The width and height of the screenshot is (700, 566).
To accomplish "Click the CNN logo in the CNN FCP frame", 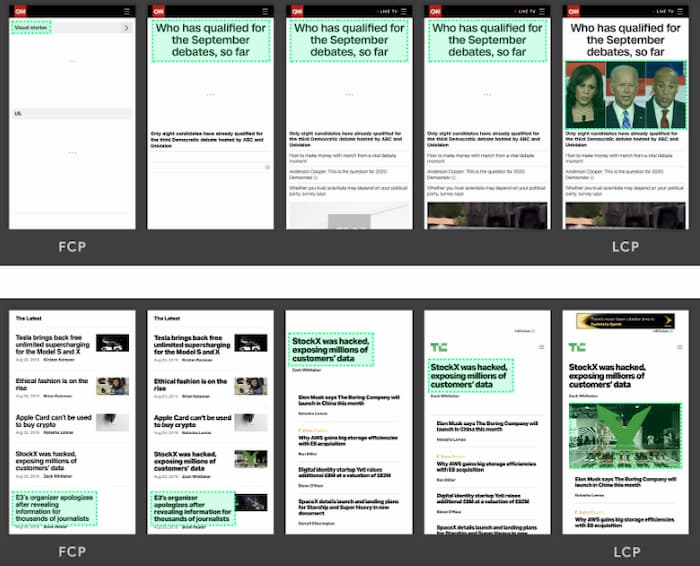I will tap(20, 11).
